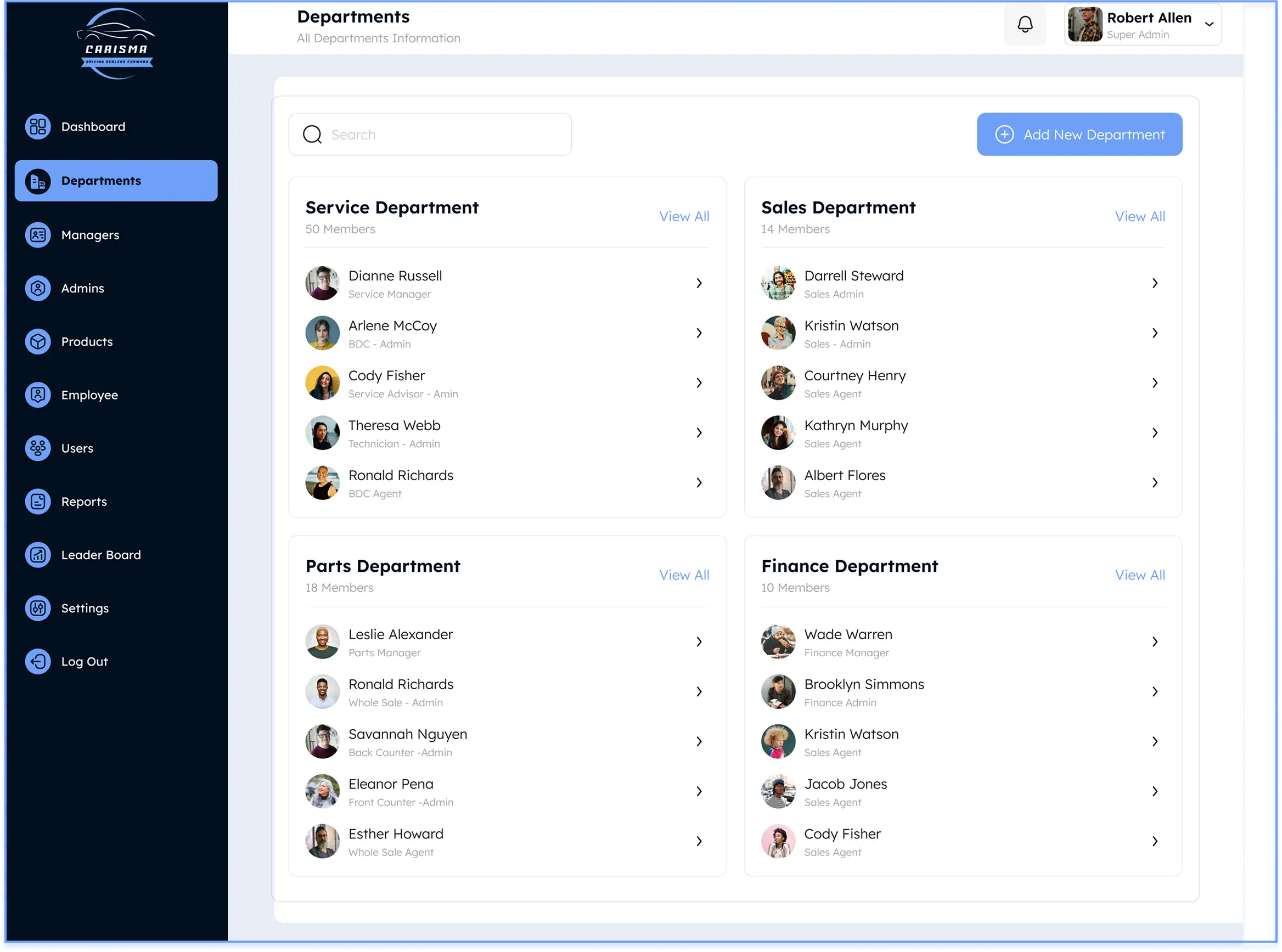Click the Log Out icon
The width and height of the screenshot is (1282, 952).
tap(38, 662)
